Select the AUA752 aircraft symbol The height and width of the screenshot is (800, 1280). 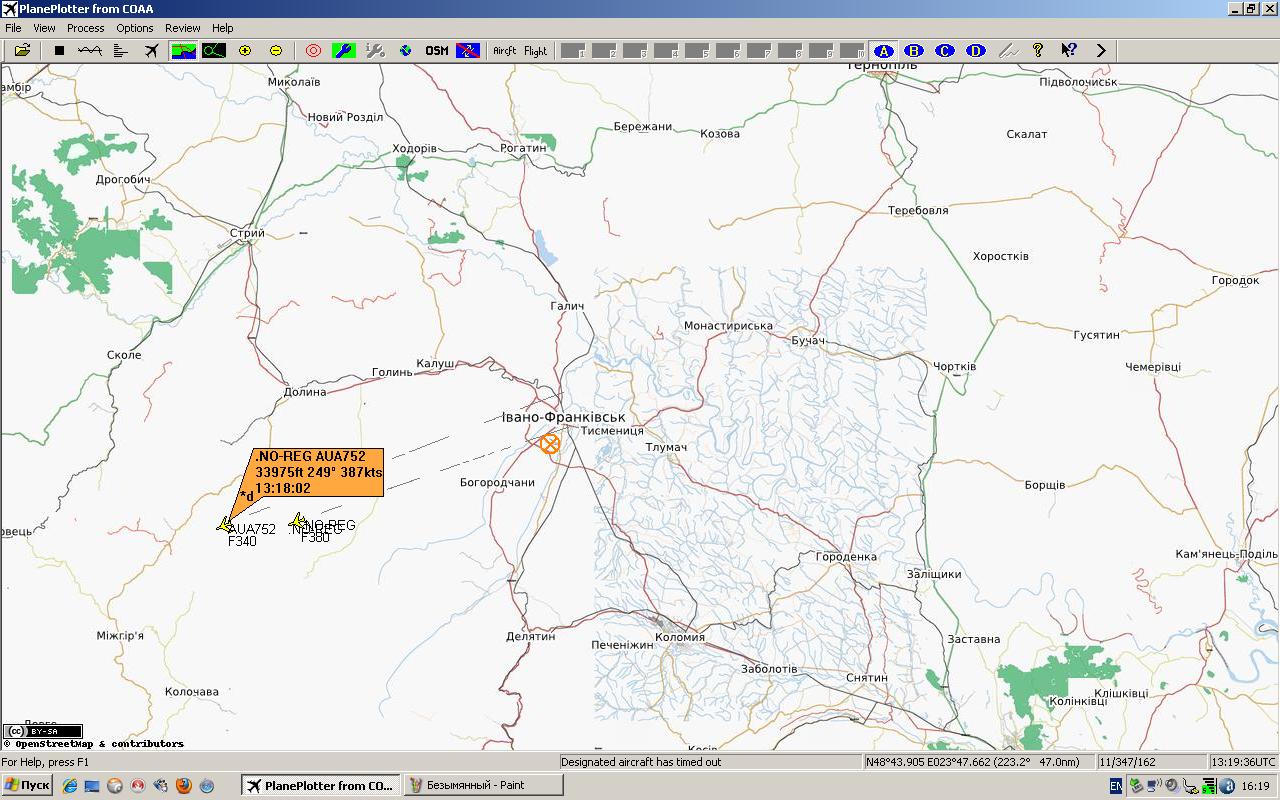pyautogui.click(x=224, y=524)
